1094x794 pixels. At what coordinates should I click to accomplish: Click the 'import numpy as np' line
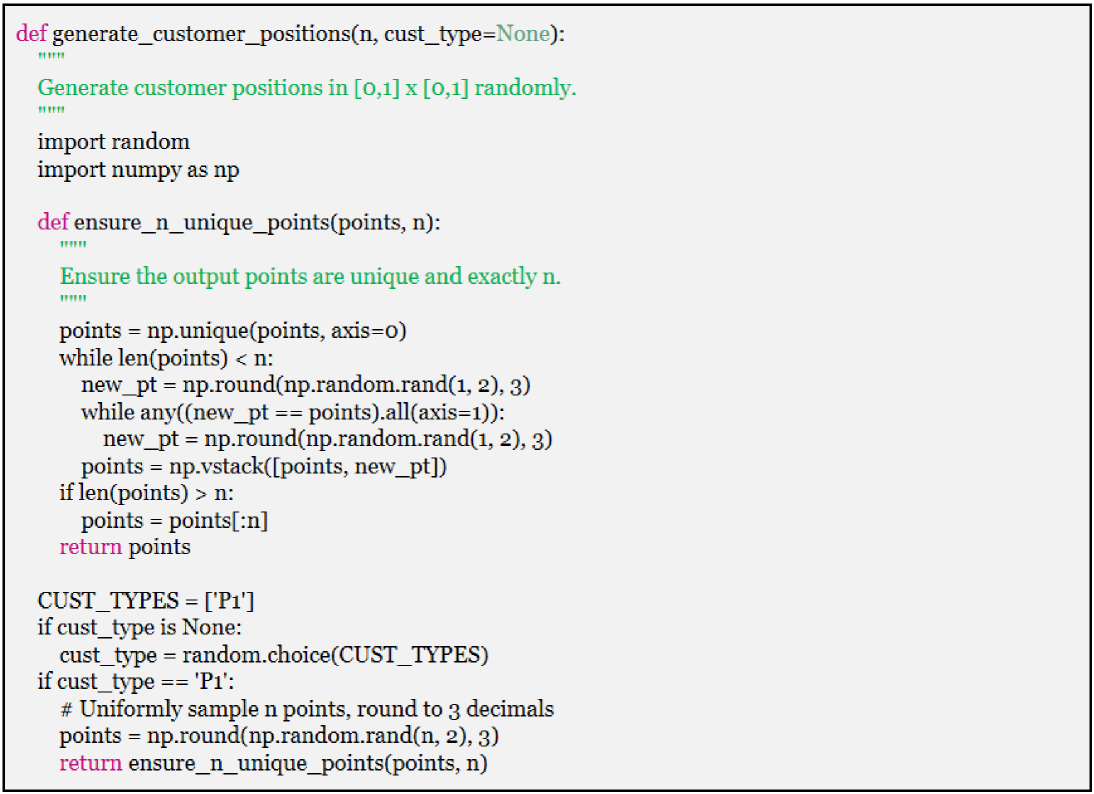pyautogui.click(x=138, y=169)
